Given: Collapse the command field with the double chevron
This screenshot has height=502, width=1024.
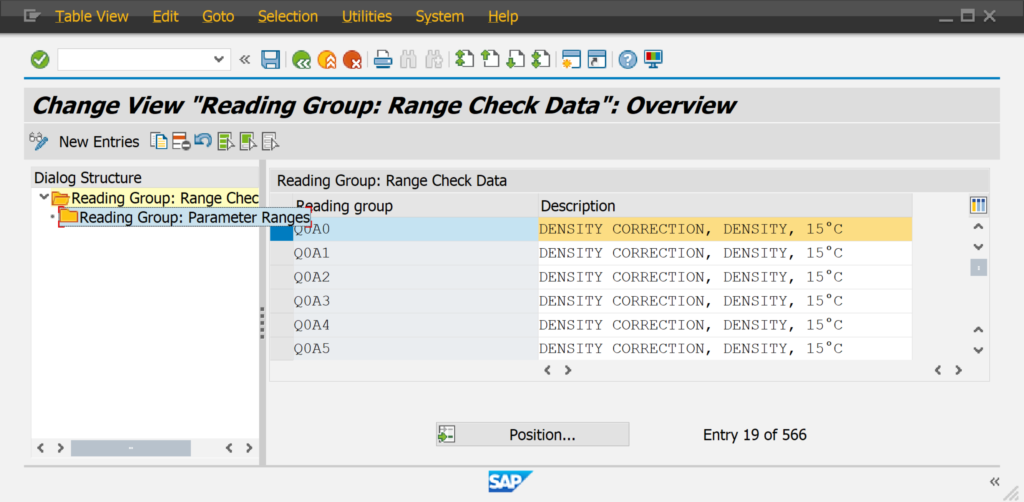Looking at the screenshot, I should pyautogui.click(x=244, y=60).
